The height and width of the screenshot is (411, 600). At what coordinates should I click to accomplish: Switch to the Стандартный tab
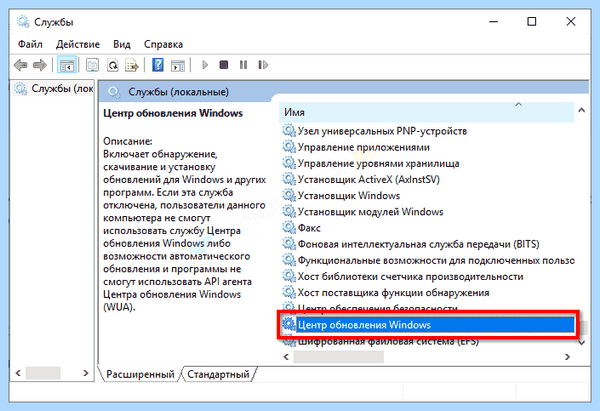[218, 374]
